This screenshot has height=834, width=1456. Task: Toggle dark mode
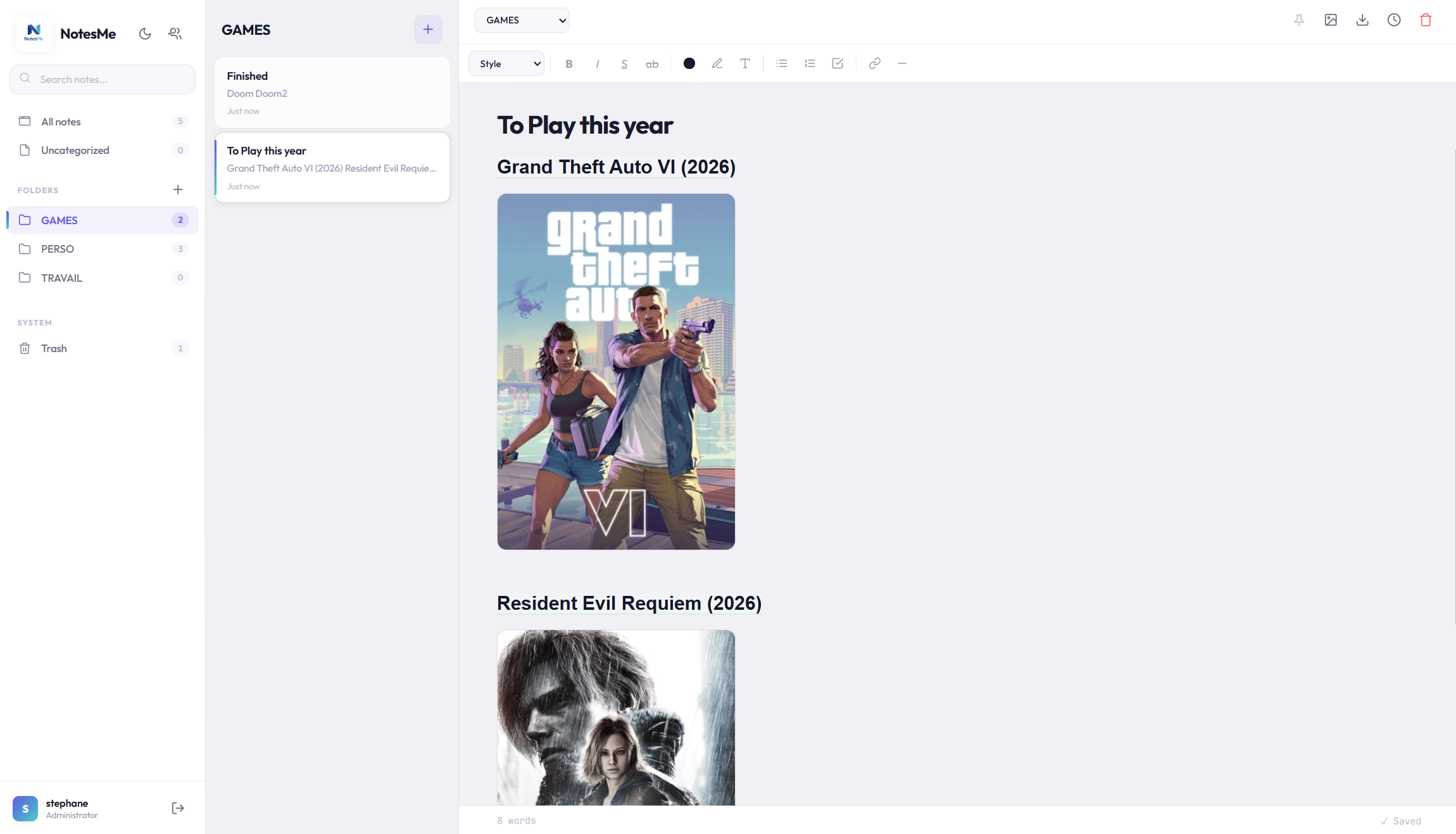(145, 34)
